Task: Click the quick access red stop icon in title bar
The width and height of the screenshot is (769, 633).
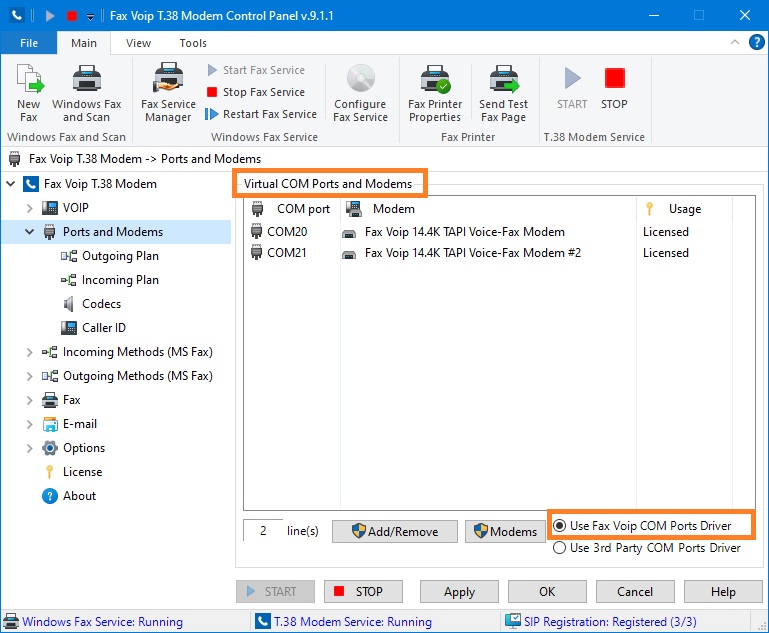Action: pos(72,16)
